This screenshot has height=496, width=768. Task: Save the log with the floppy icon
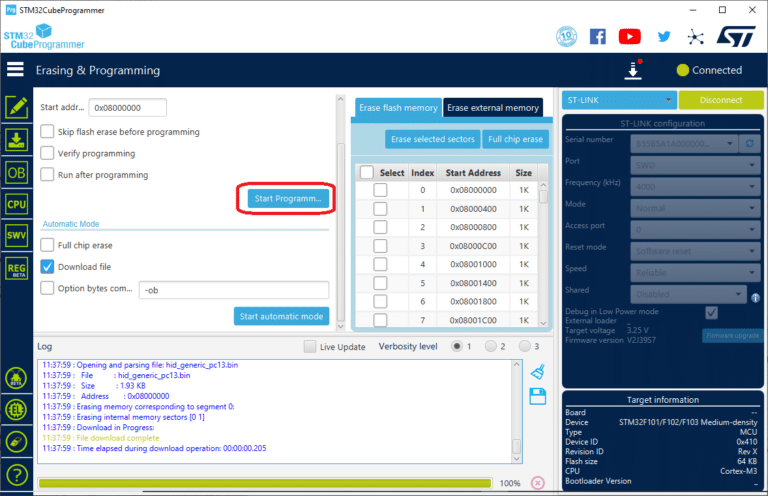(538, 396)
